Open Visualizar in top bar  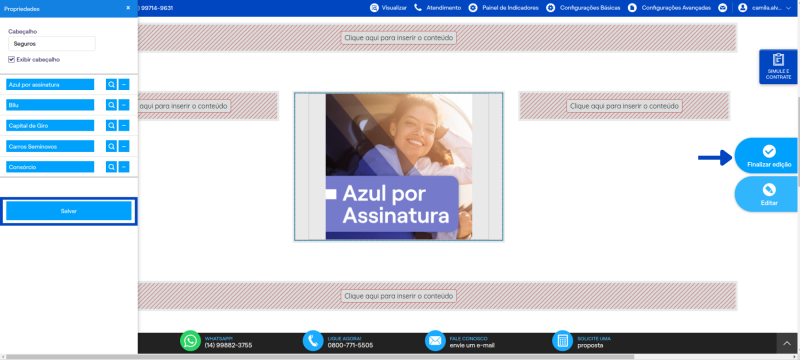pos(388,8)
